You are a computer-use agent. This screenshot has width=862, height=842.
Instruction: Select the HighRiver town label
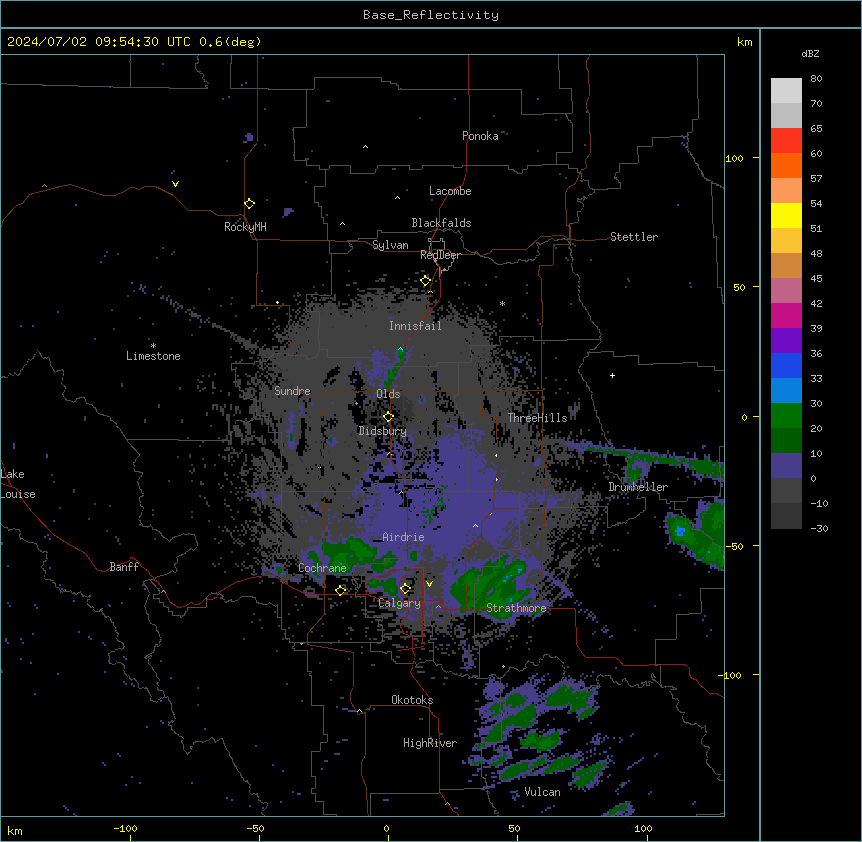coord(430,743)
